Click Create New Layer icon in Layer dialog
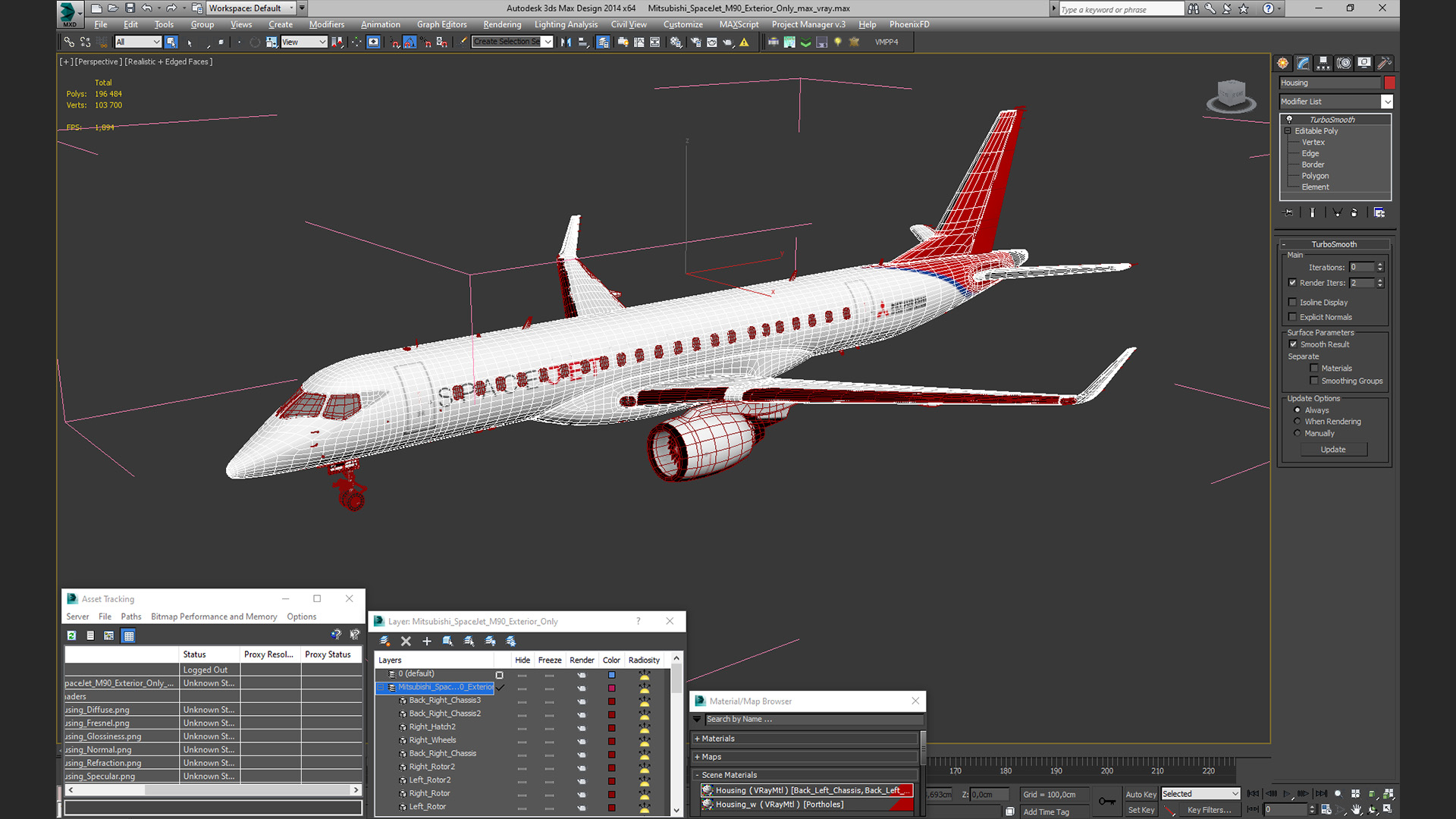1456x819 pixels. [385, 641]
